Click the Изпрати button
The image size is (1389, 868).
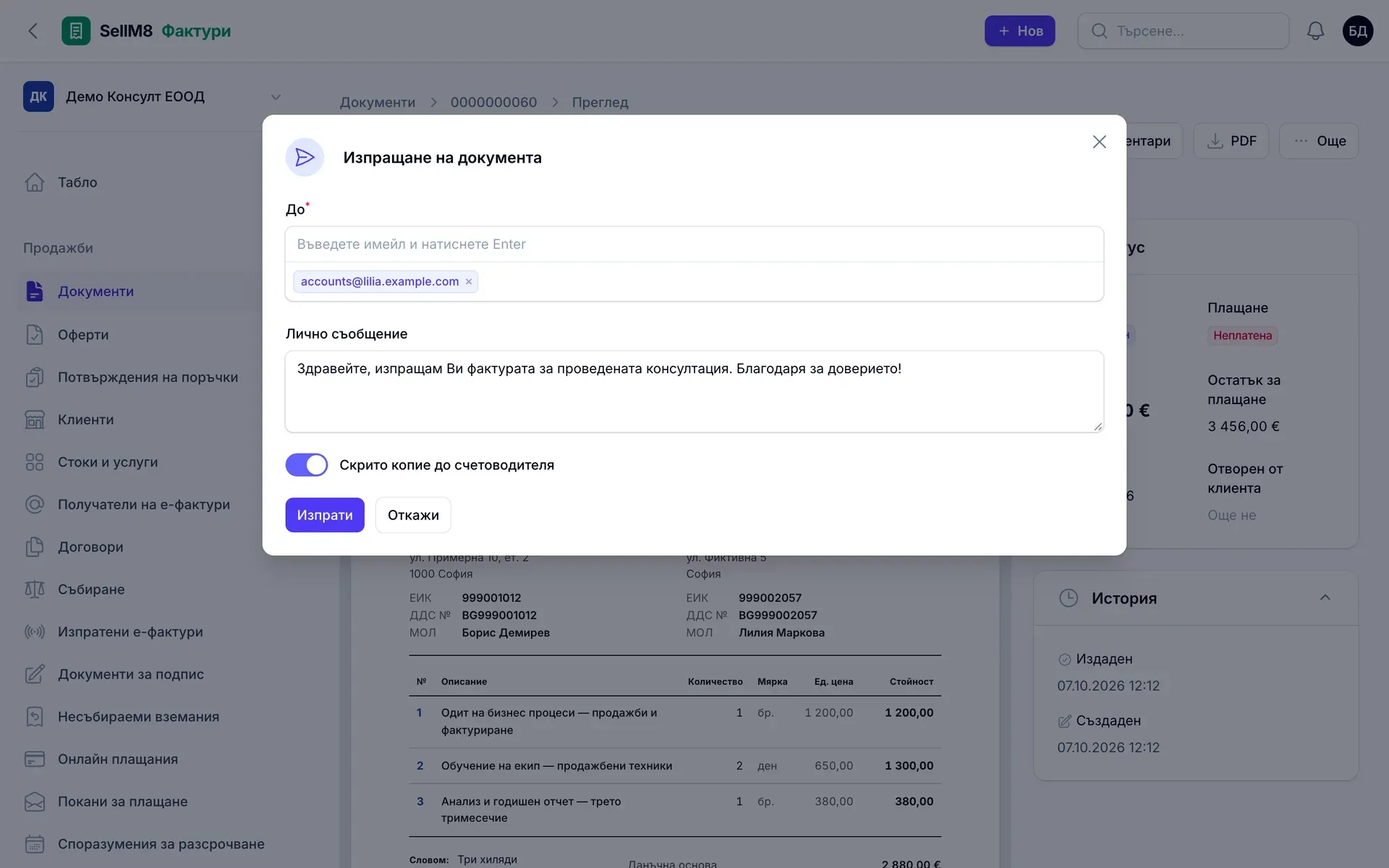(325, 515)
